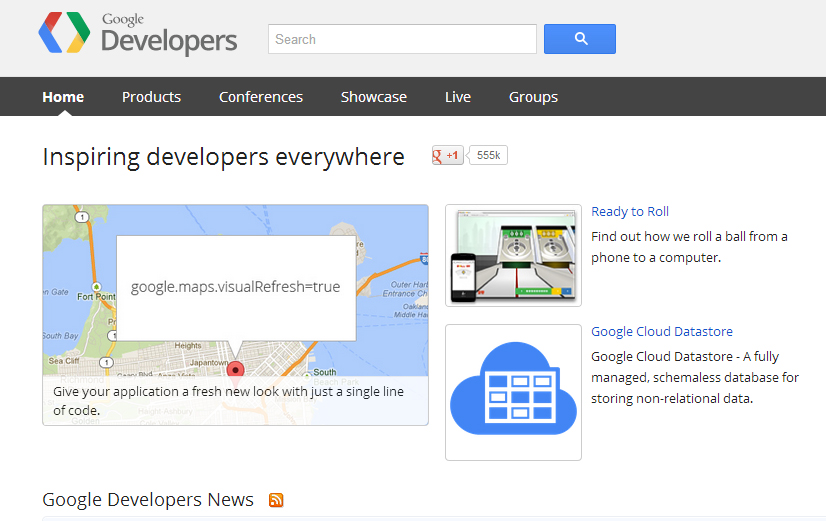Click the 'fully managed, schemaless database' description
Viewport: 826px width, 521px height.
tap(695, 378)
